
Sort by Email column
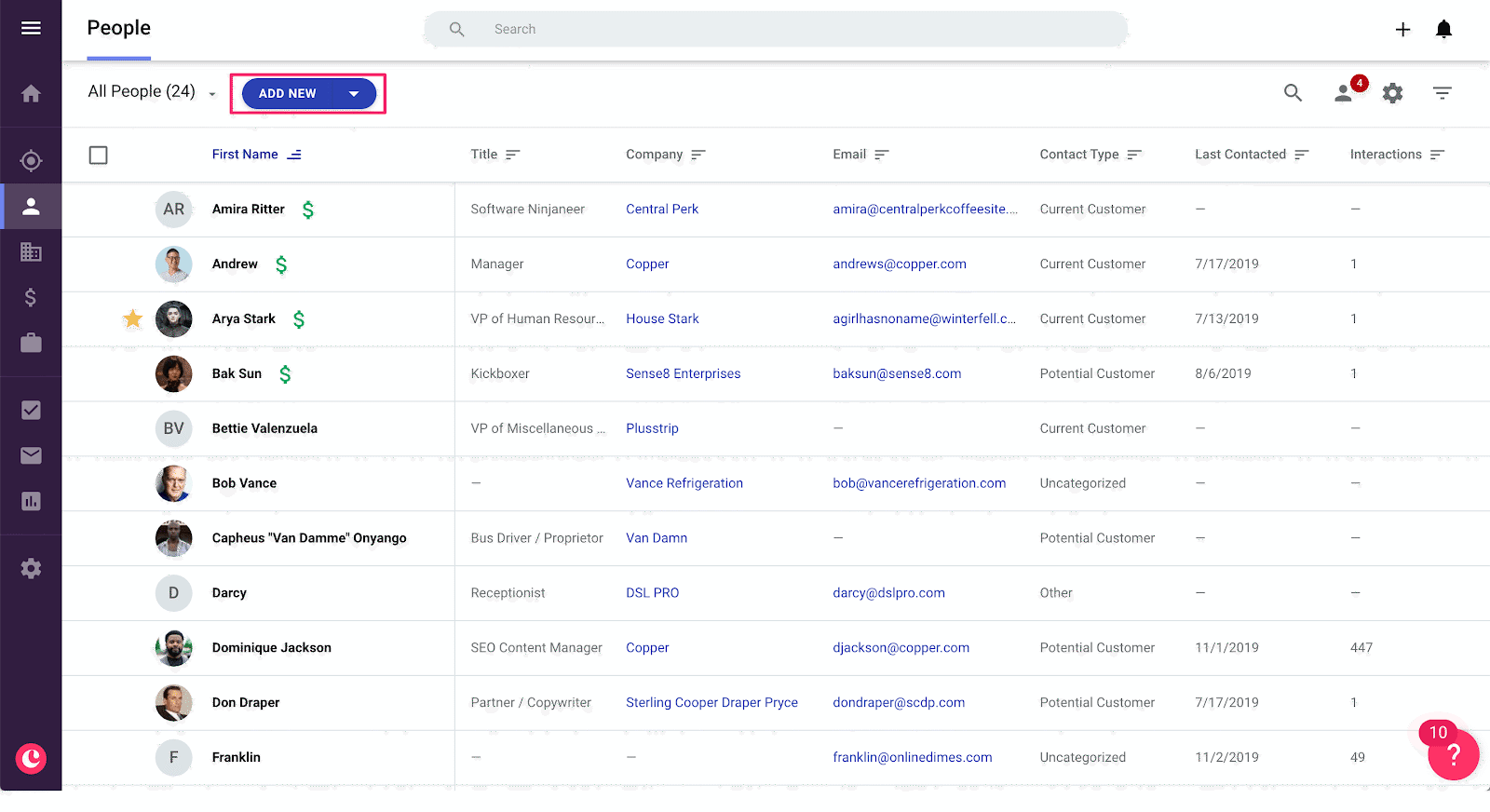(x=860, y=155)
